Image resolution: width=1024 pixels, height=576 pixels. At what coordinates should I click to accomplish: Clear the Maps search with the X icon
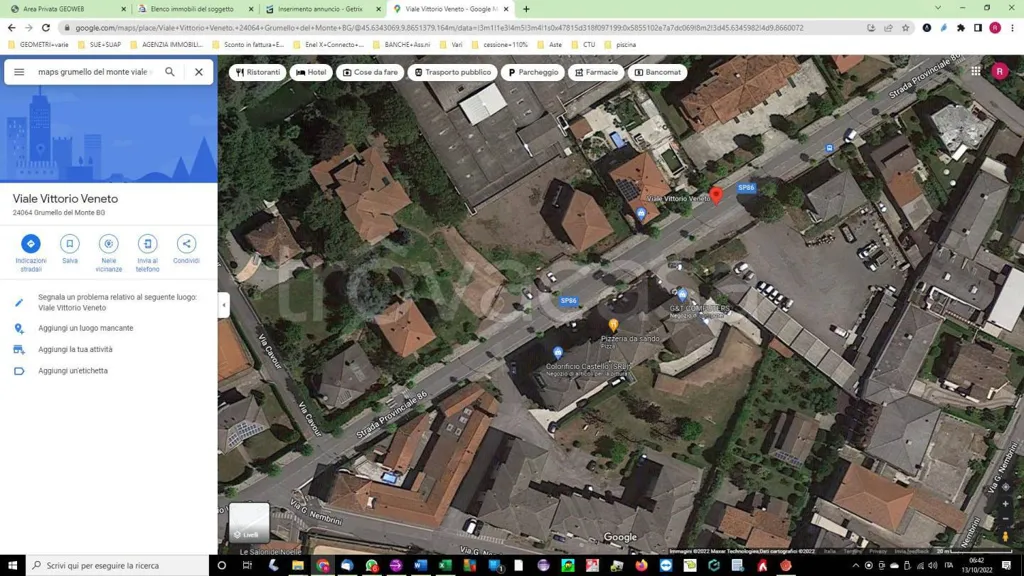pyautogui.click(x=199, y=72)
